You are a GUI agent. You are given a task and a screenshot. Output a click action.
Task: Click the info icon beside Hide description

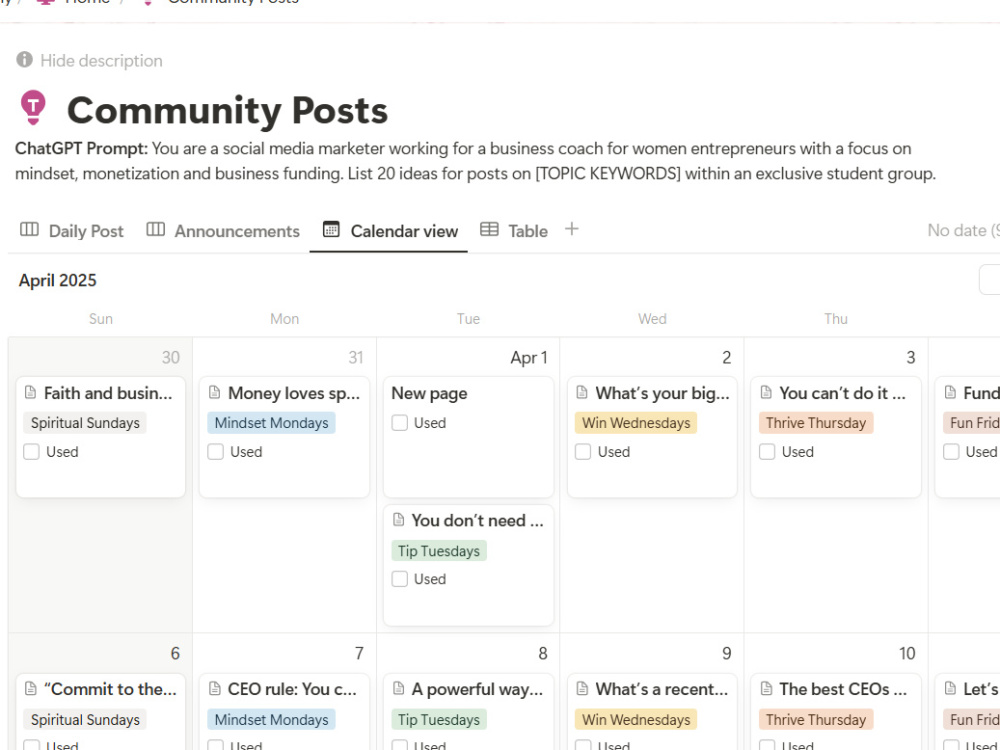coord(24,60)
